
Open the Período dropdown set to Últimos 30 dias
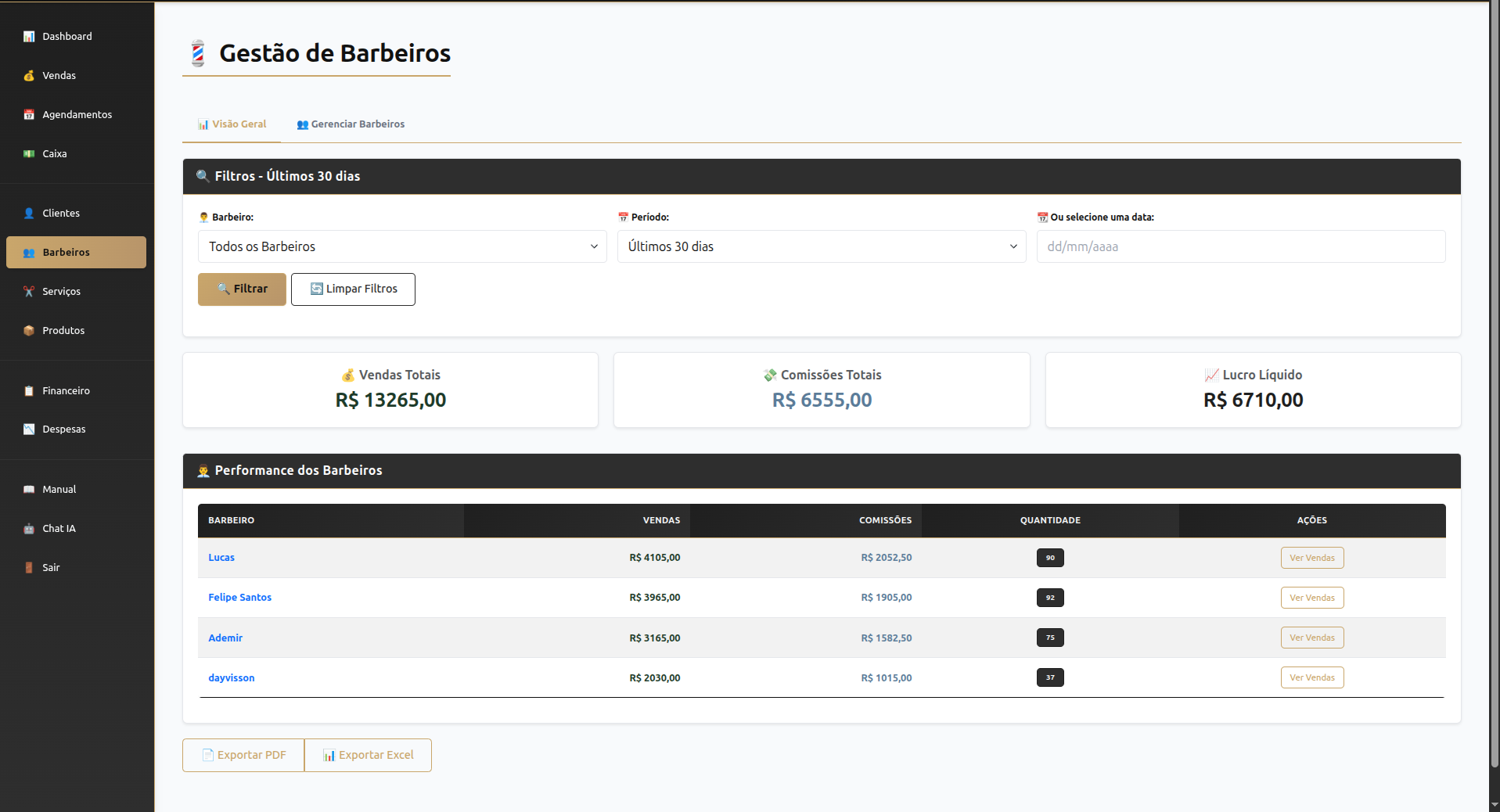[x=822, y=246]
